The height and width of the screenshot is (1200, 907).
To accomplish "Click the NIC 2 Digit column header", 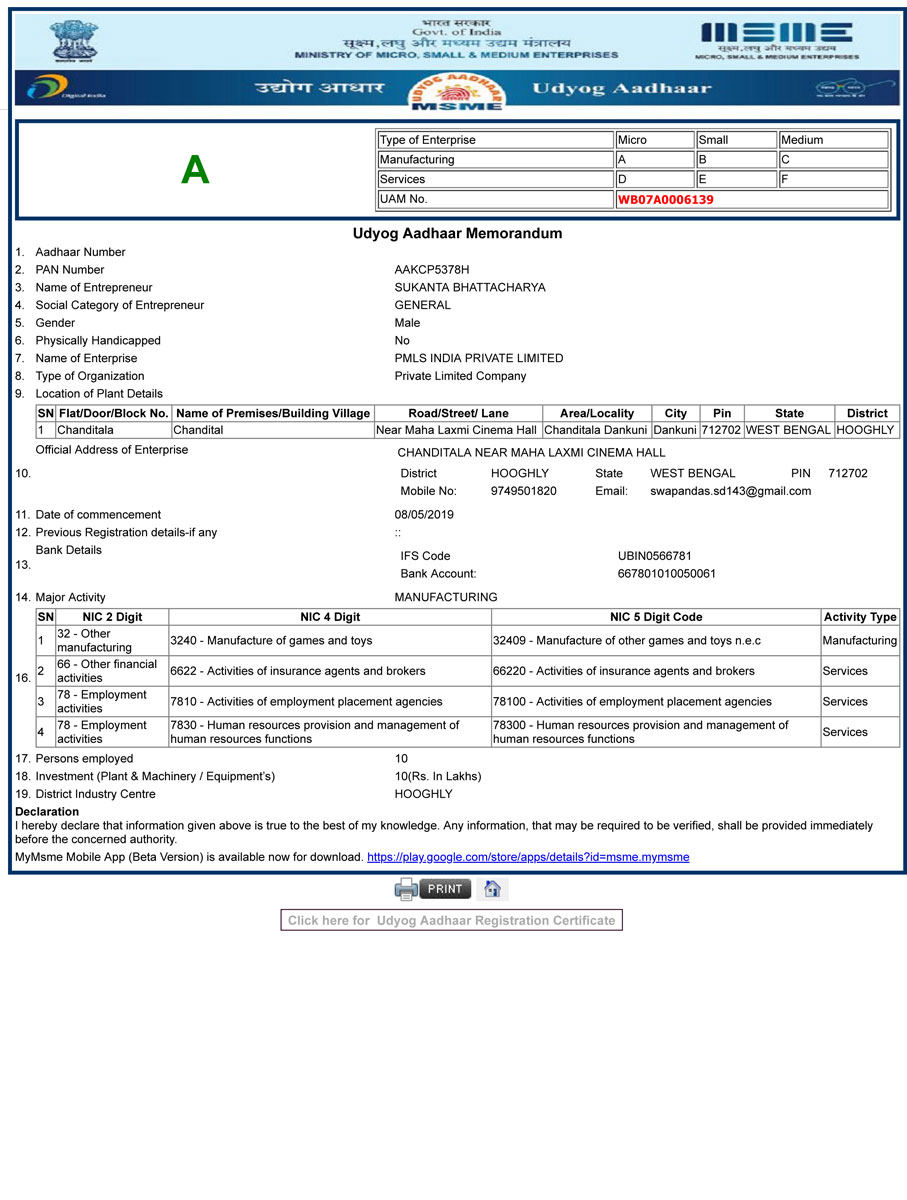I will (112, 617).
